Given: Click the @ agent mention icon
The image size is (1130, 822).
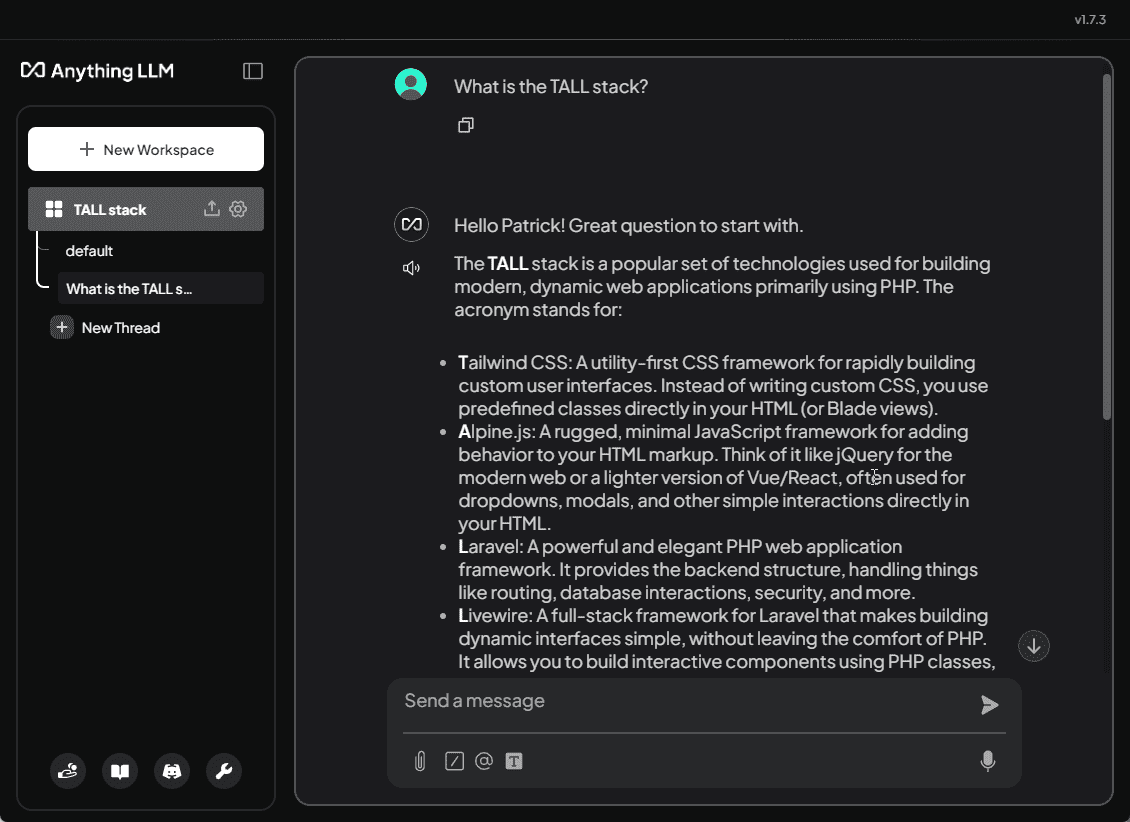Looking at the screenshot, I should (x=484, y=761).
